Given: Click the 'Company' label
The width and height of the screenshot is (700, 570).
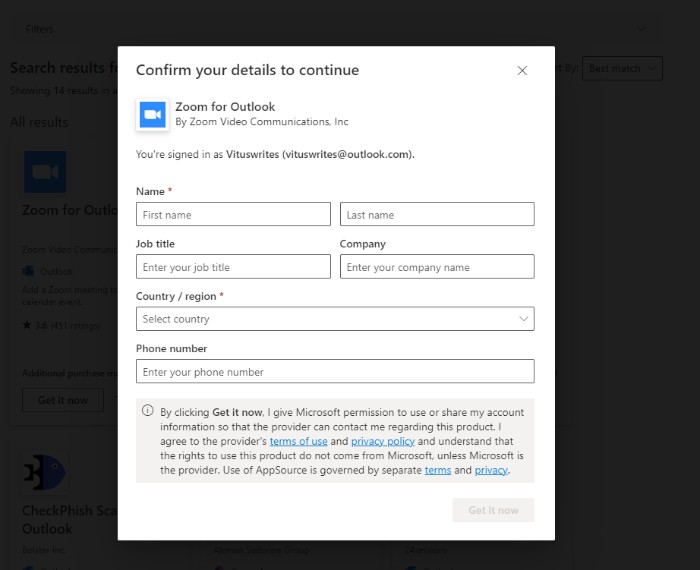Looking at the screenshot, I should [x=362, y=244].
